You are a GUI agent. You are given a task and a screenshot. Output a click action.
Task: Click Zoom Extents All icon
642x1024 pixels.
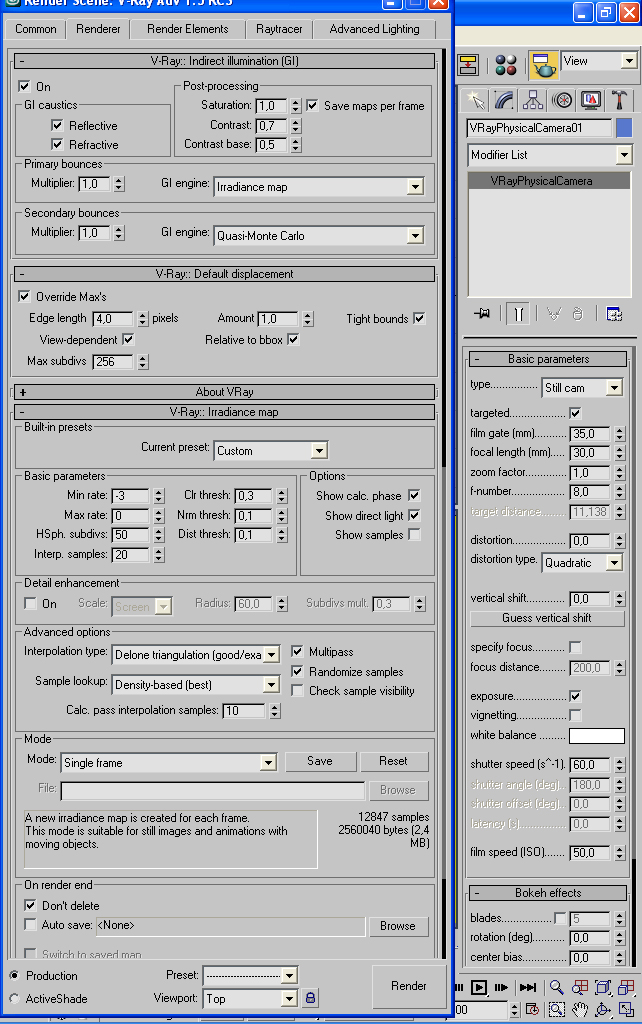pyautogui.click(x=626, y=987)
